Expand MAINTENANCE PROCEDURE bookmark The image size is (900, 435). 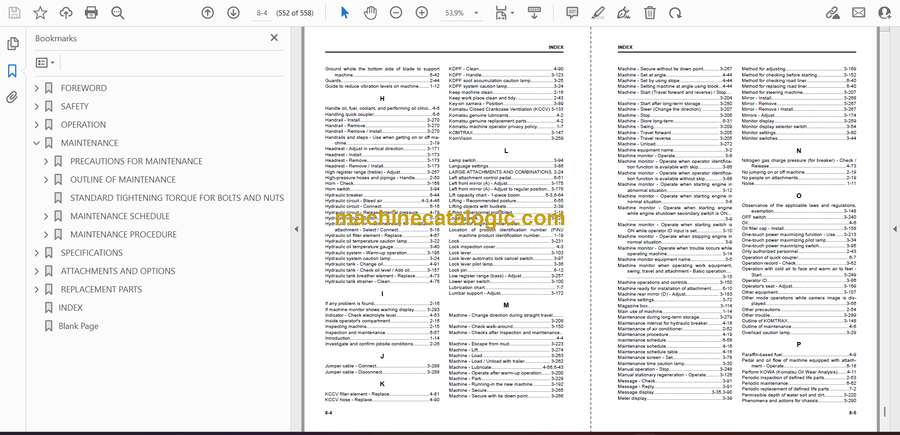(46, 235)
